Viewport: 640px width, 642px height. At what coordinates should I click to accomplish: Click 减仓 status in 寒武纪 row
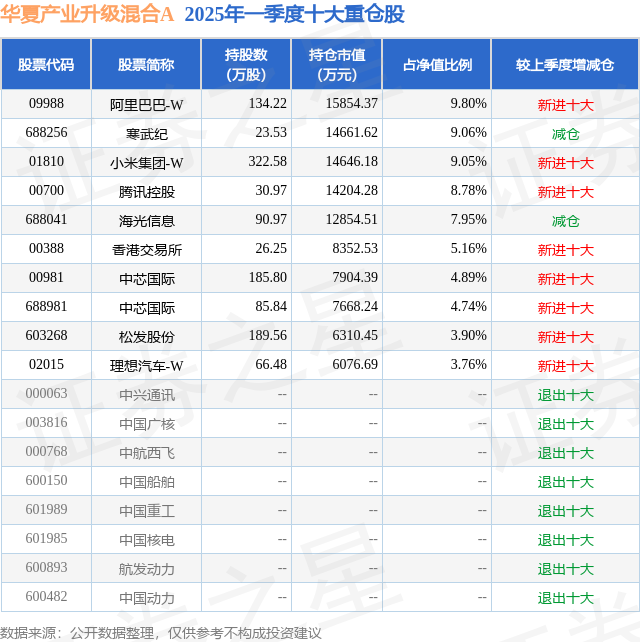click(x=565, y=134)
